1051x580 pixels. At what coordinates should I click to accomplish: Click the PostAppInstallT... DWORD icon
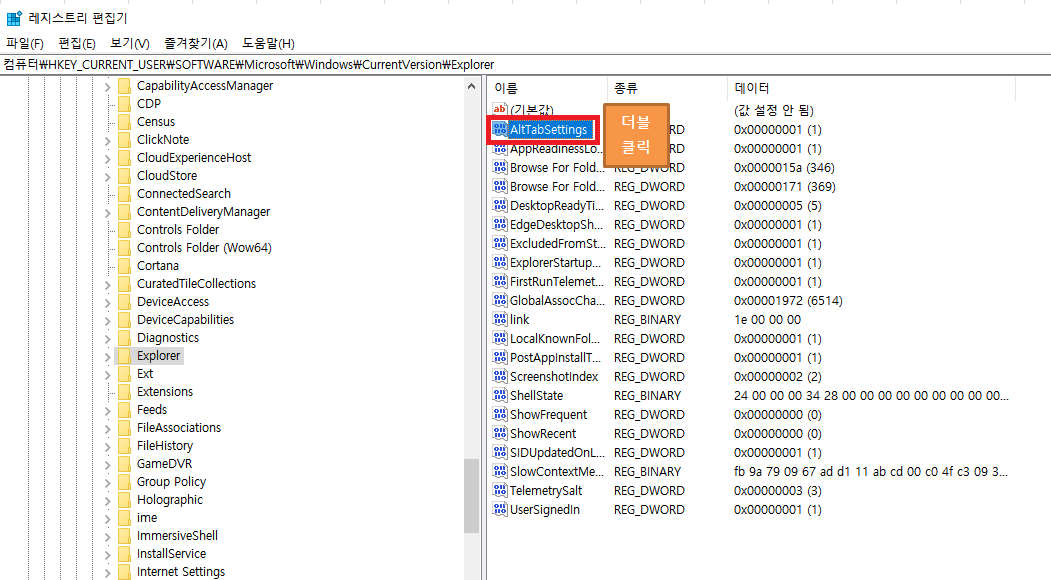[500, 357]
